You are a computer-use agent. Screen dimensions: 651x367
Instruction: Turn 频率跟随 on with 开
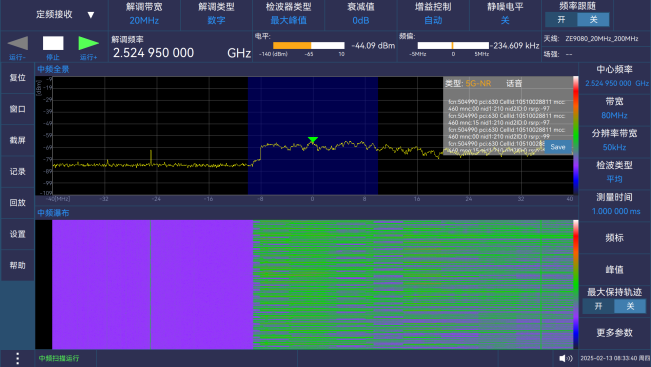pos(561,20)
